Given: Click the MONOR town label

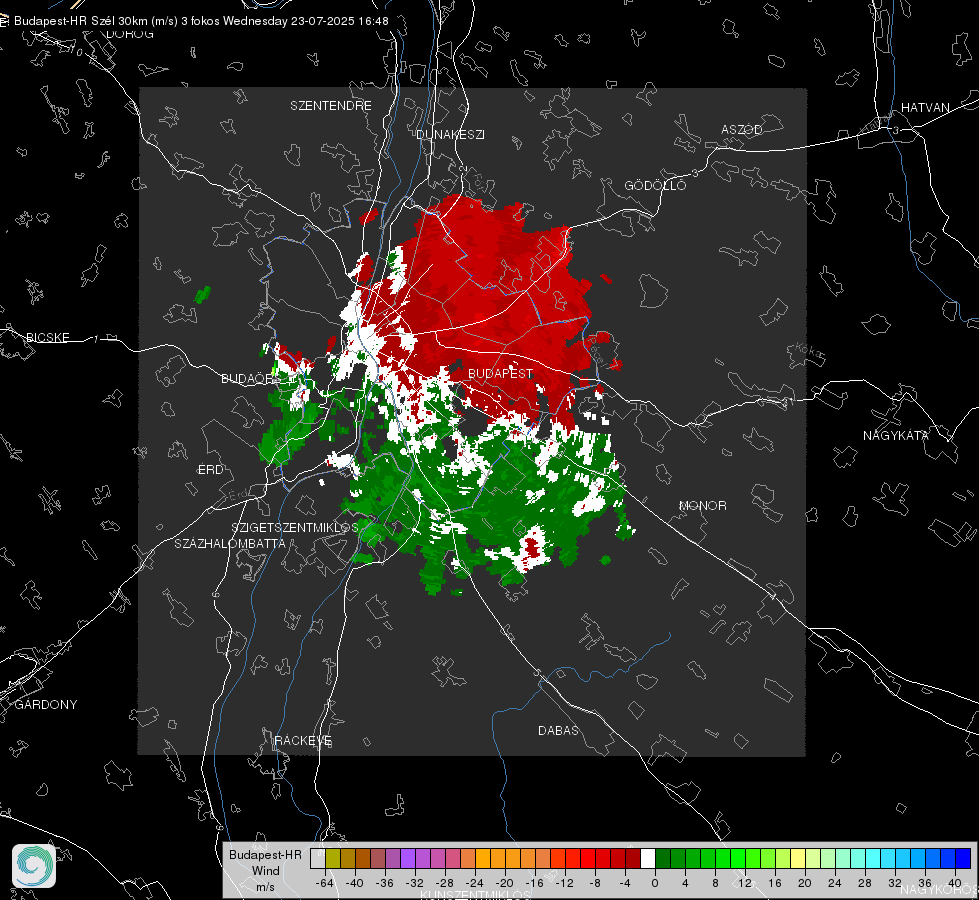Looking at the screenshot, I should (702, 505).
